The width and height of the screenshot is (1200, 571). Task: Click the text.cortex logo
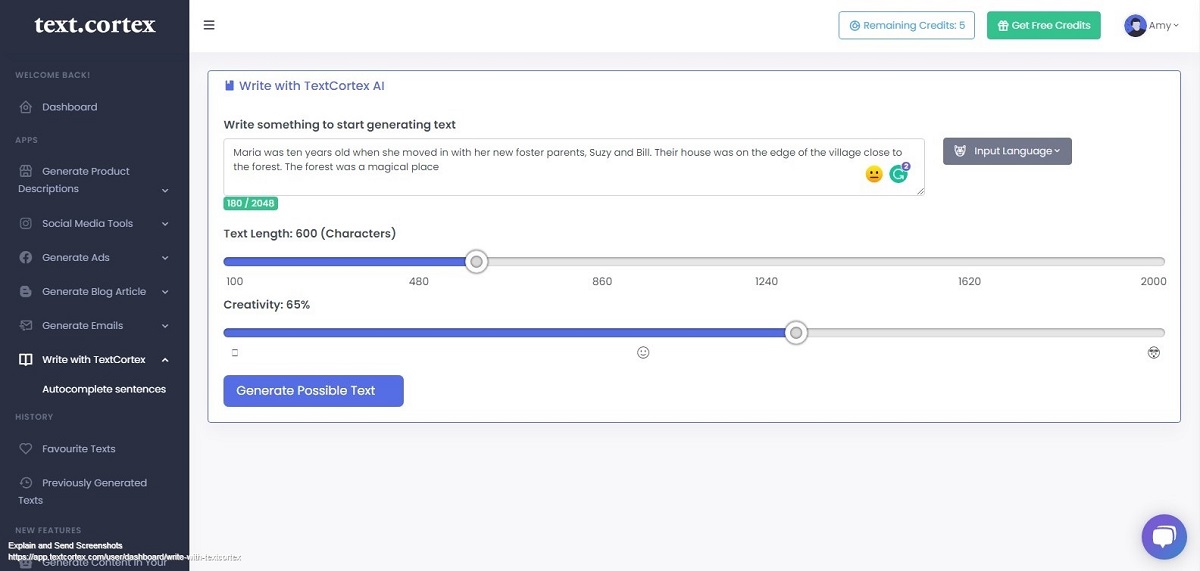coord(95,24)
